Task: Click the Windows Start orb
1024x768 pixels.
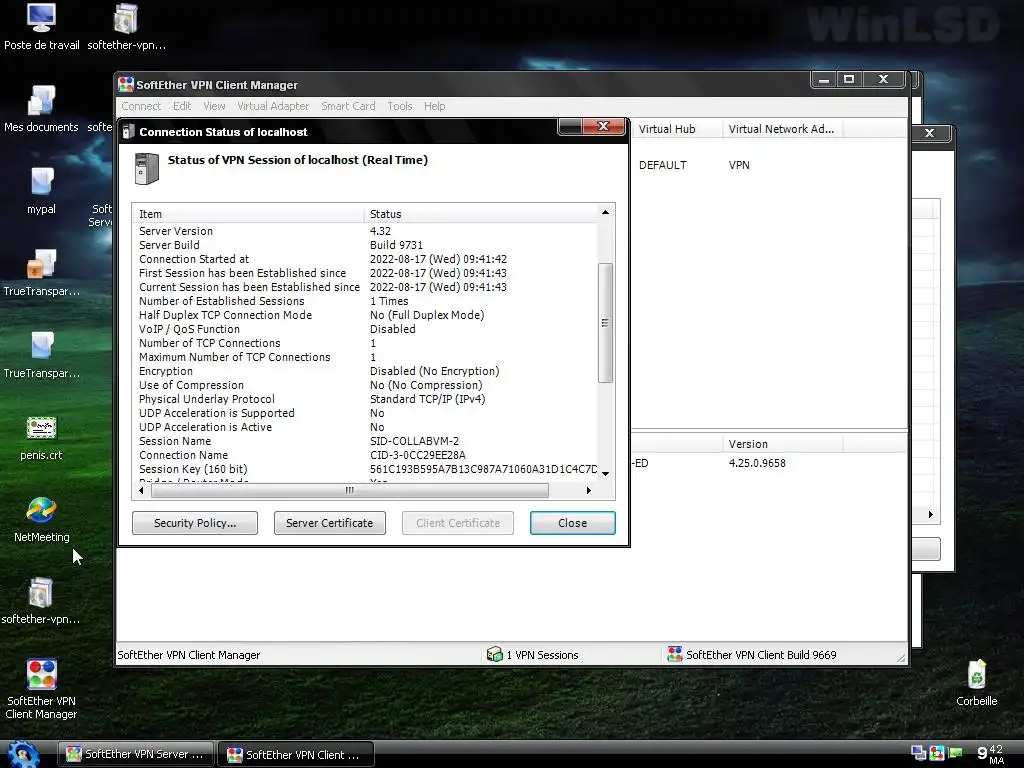Action: [23, 754]
